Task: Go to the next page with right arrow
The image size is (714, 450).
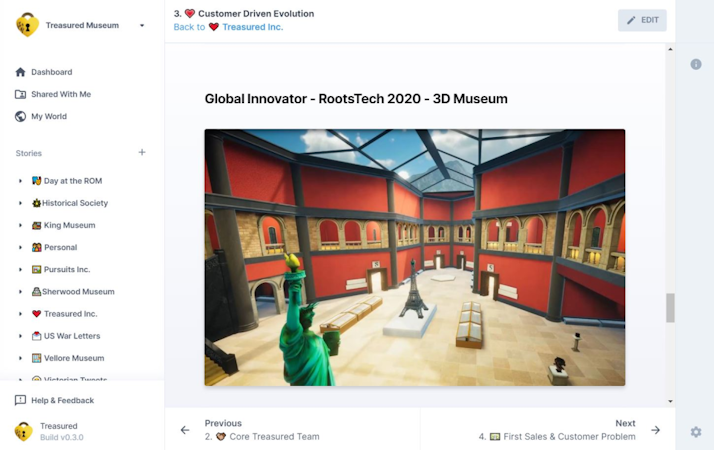Action: click(655, 430)
